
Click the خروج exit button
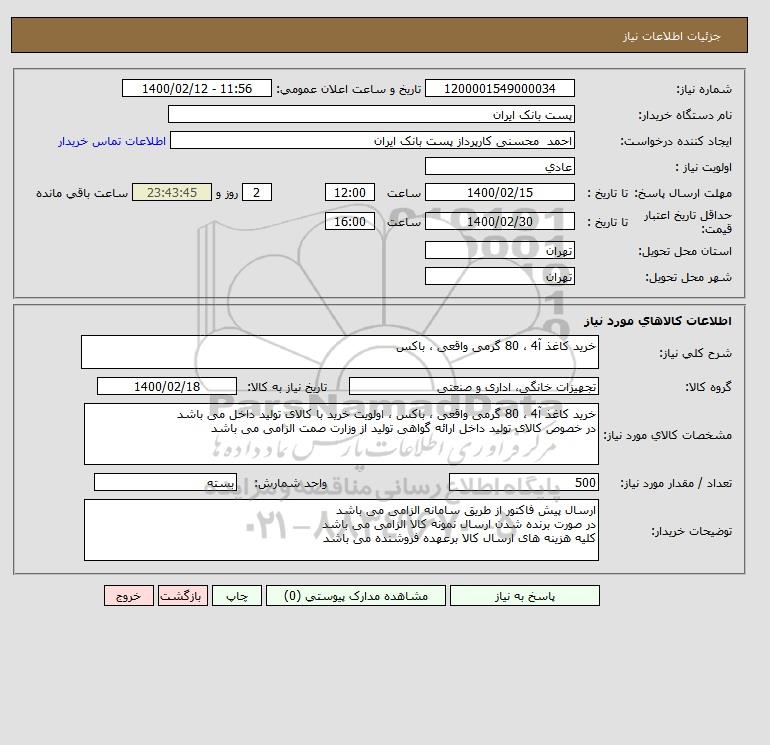click(x=129, y=596)
